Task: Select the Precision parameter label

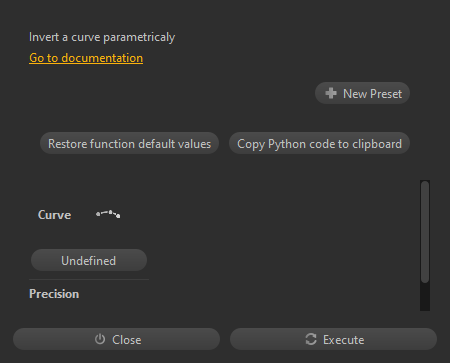Action: [x=54, y=294]
